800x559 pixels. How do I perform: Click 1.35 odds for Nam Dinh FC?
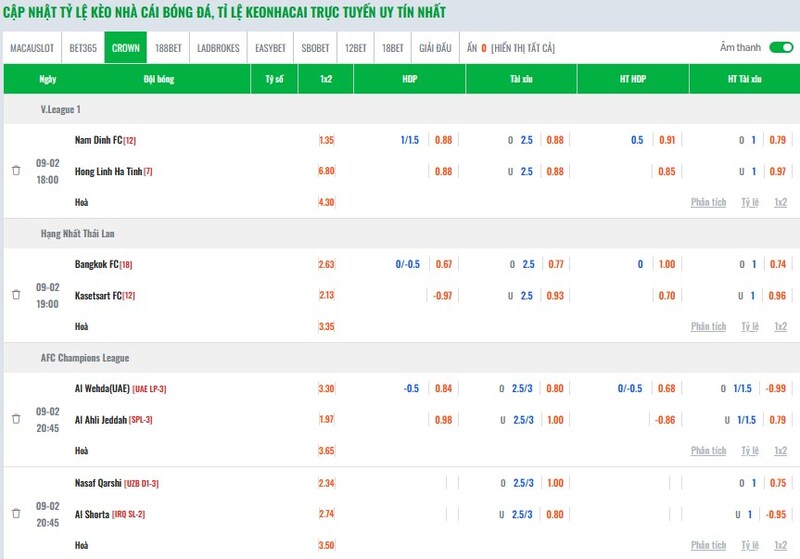pos(326,140)
